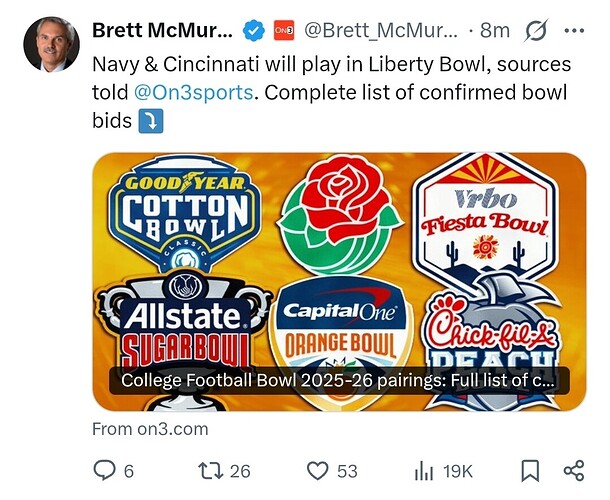Click the Brett McMur... display name

[162, 31]
